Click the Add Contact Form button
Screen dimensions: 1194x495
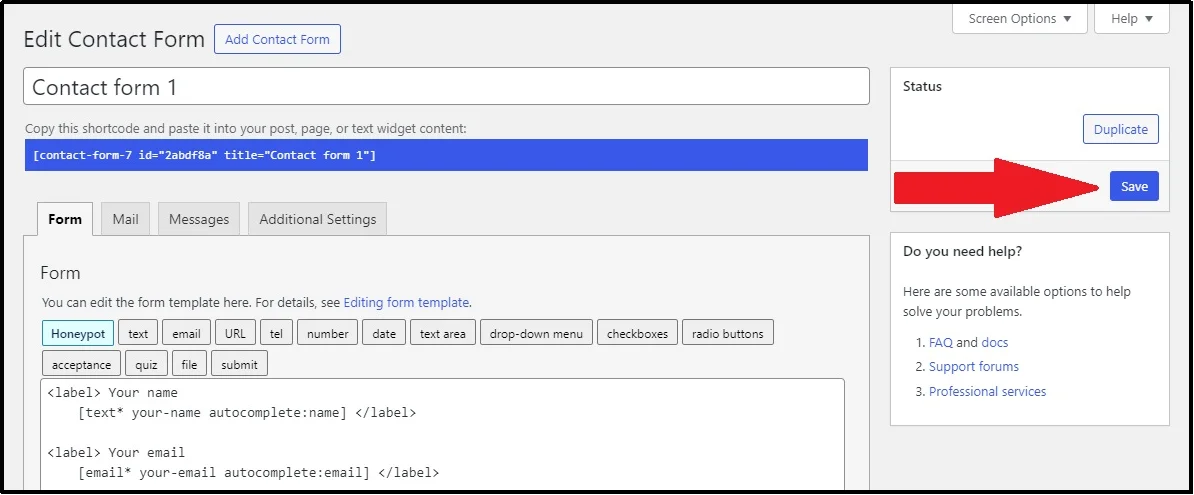(277, 40)
